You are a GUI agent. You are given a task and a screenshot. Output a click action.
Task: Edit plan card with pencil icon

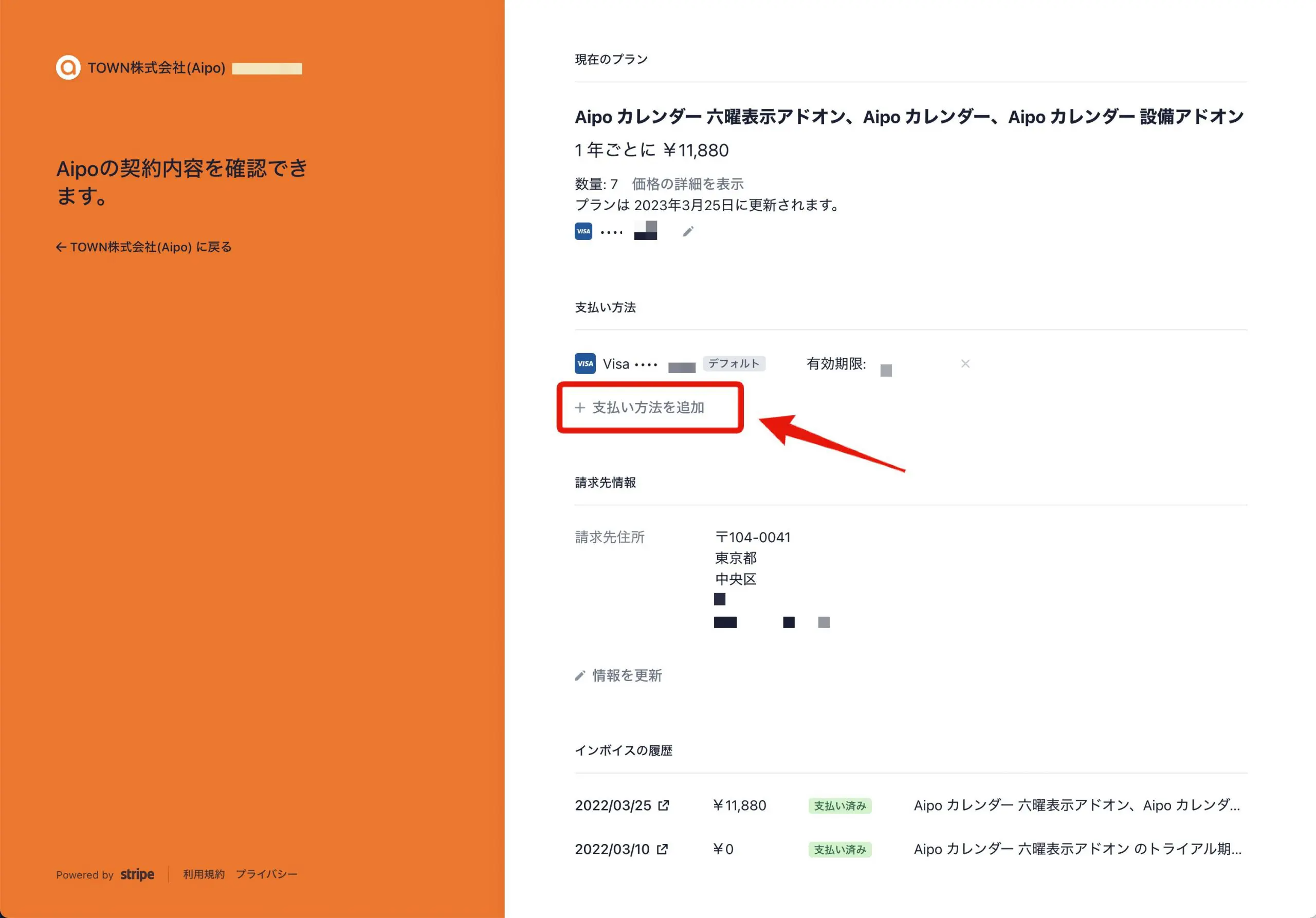coord(688,231)
